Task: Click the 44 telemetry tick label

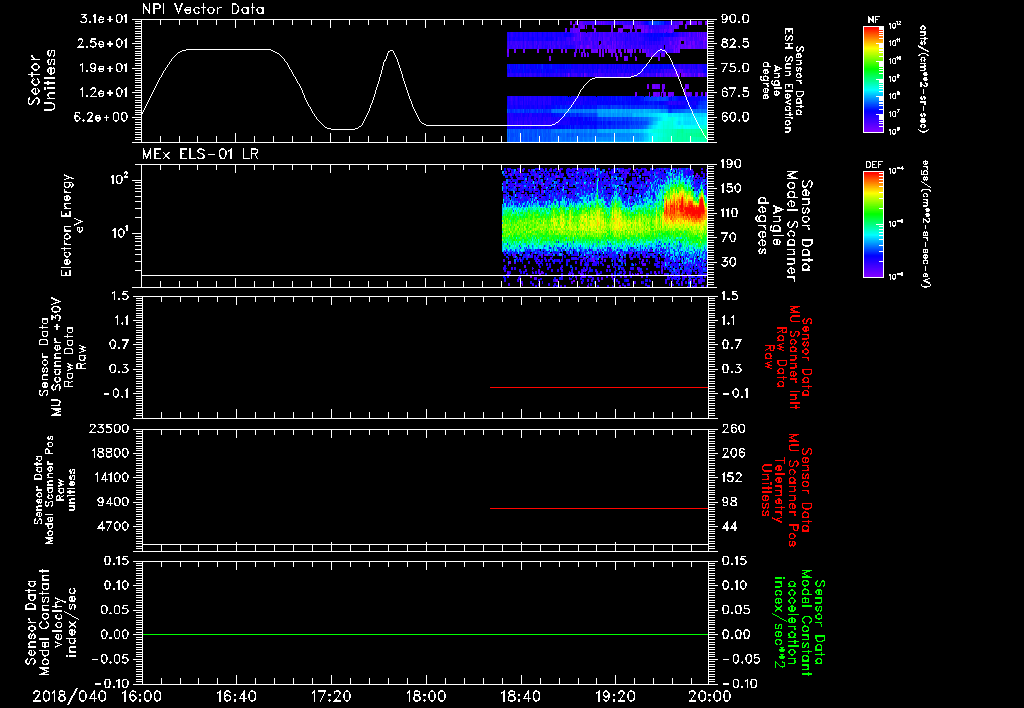Action: click(x=729, y=526)
